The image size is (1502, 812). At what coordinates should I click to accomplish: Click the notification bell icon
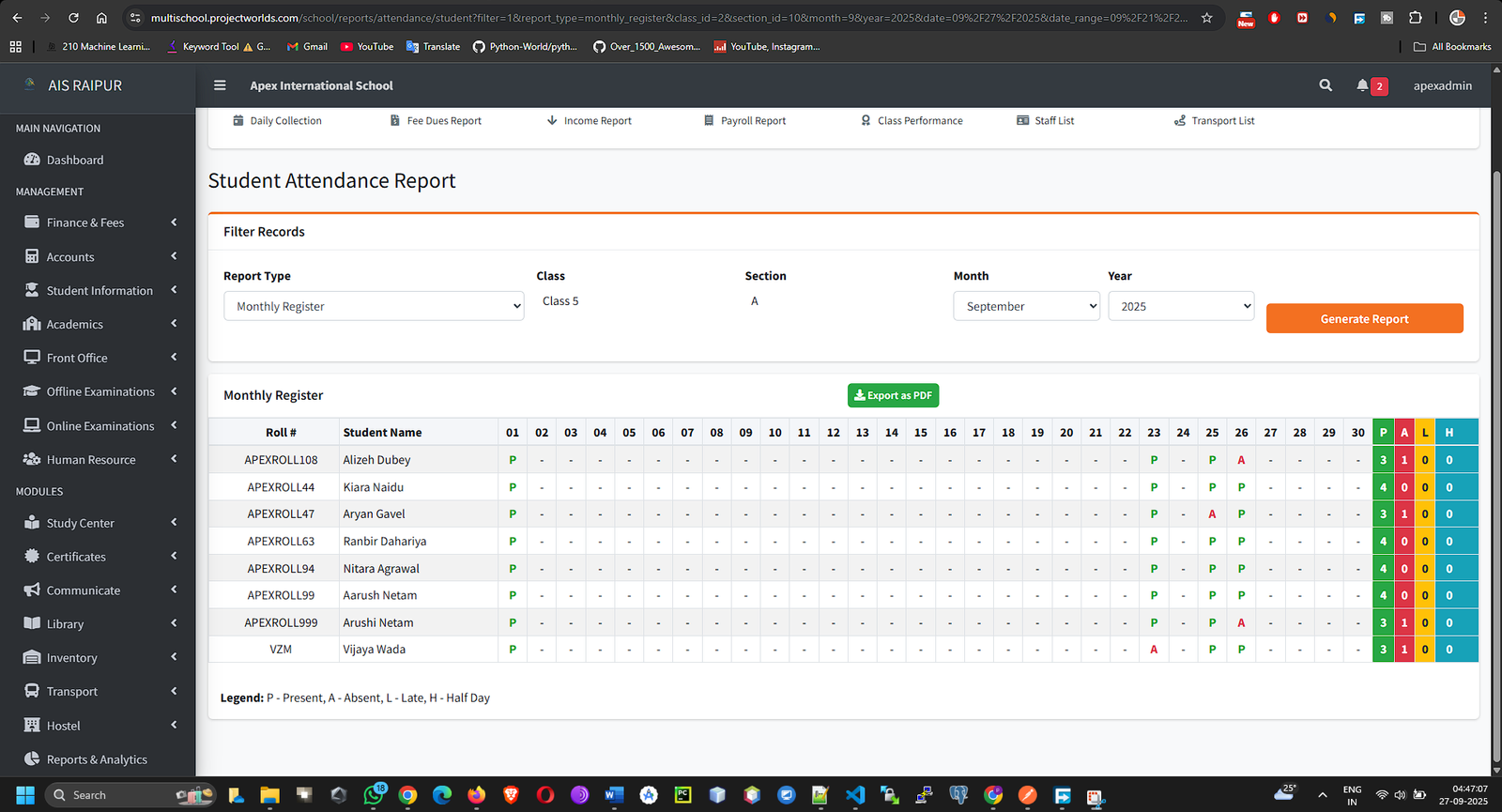pos(1362,85)
